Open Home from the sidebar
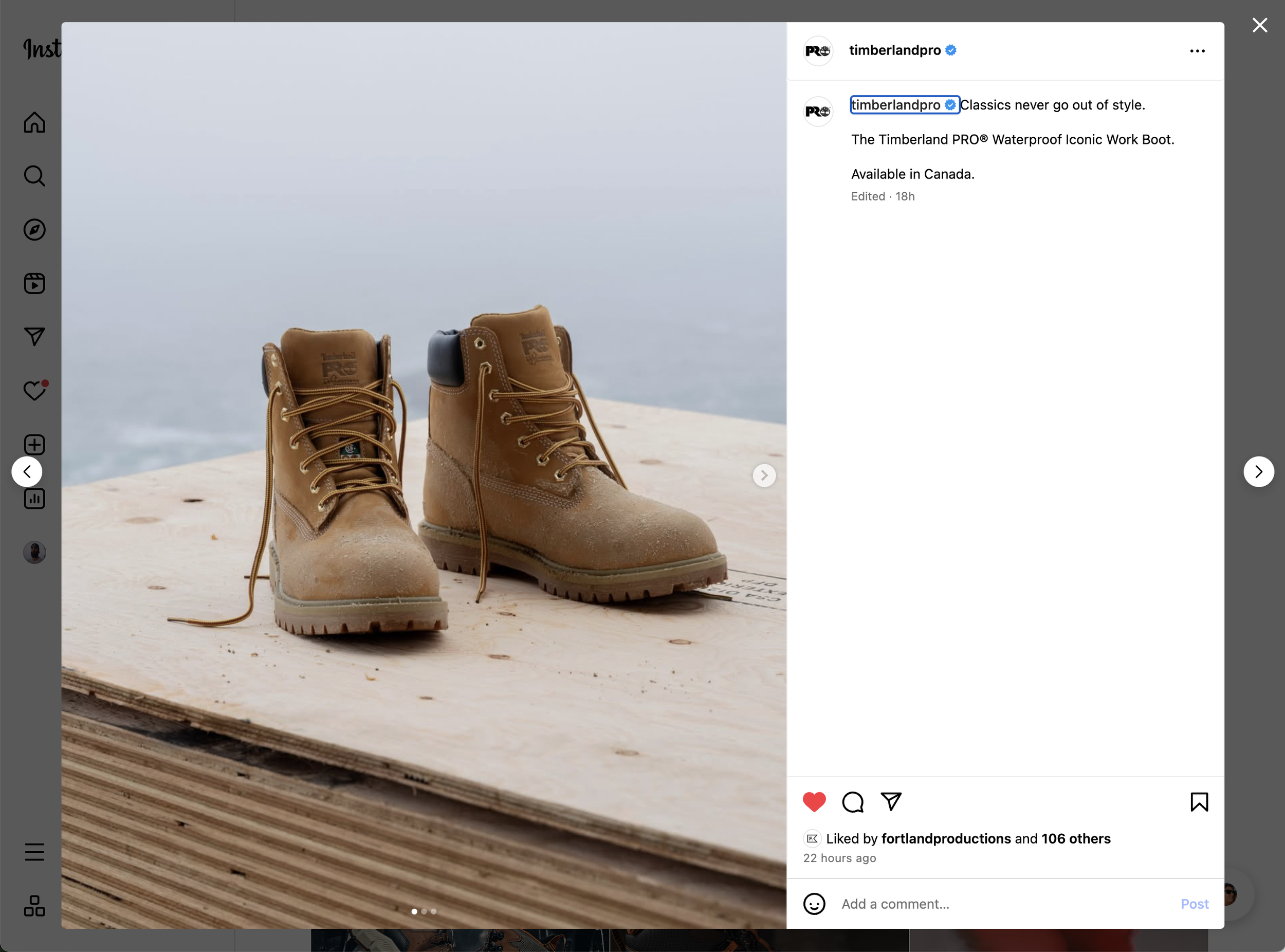Image resolution: width=1285 pixels, height=952 pixels. click(x=34, y=122)
